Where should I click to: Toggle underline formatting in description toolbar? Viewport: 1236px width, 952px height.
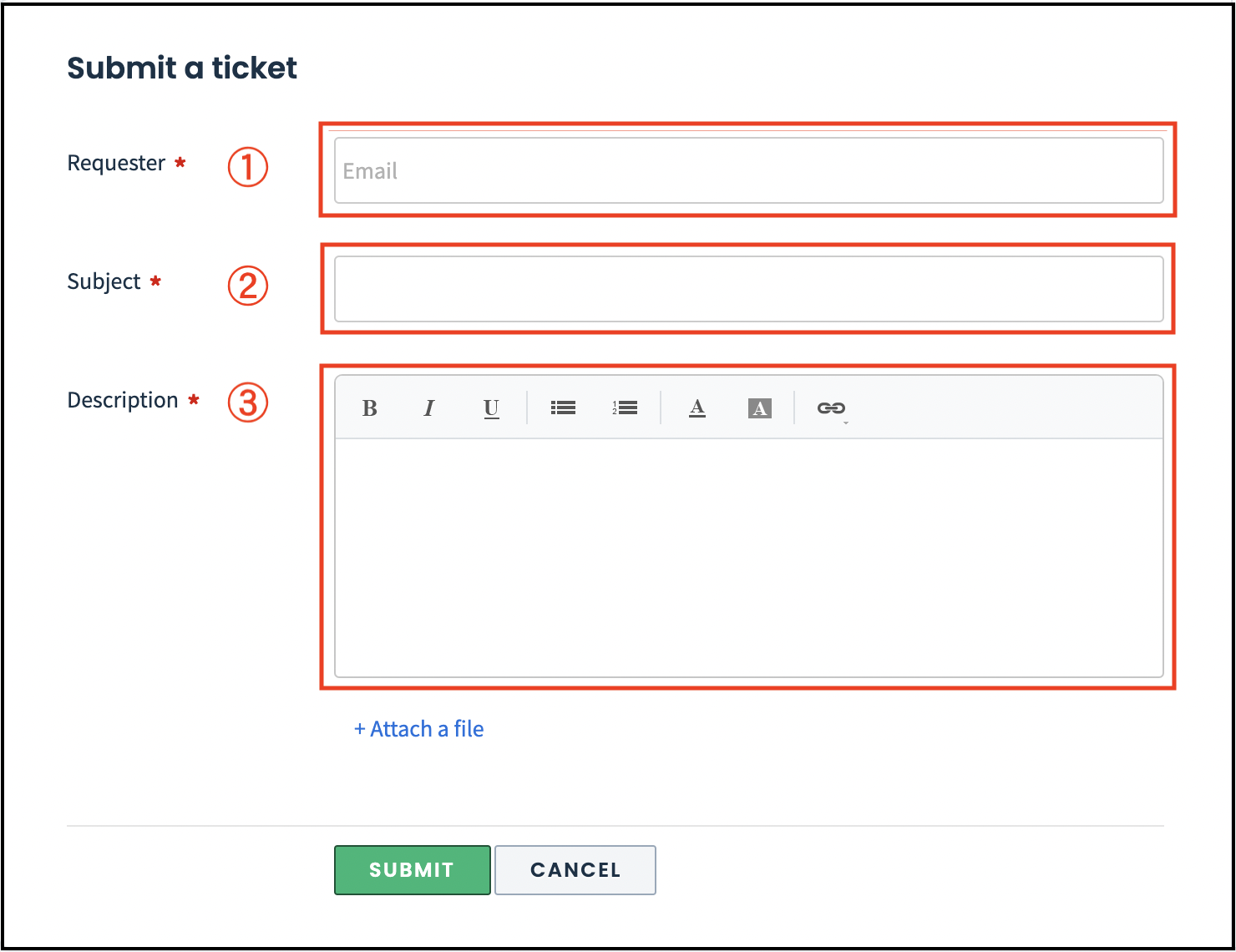click(491, 408)
